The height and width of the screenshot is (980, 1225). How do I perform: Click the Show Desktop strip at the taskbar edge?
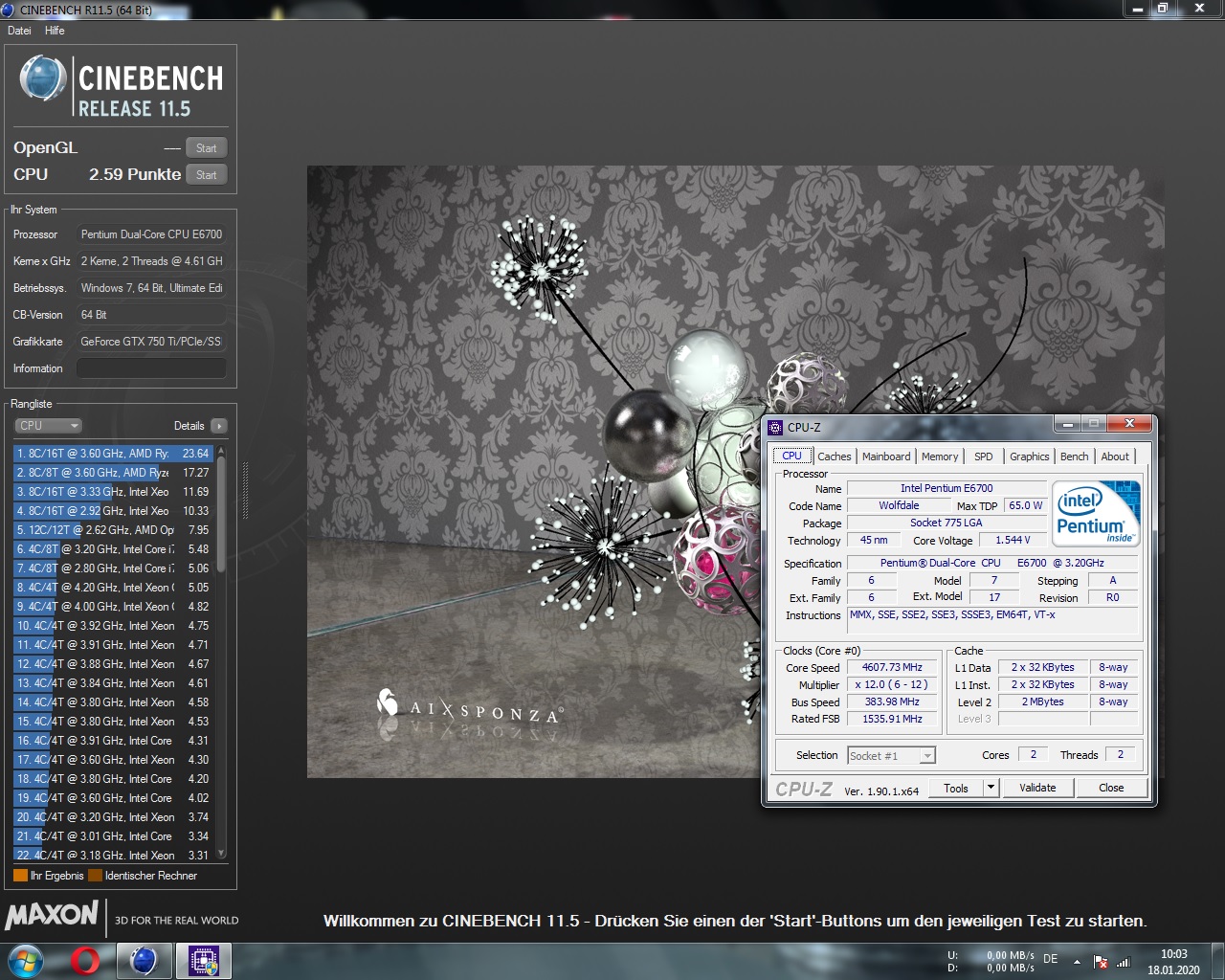click(1217, 961)
